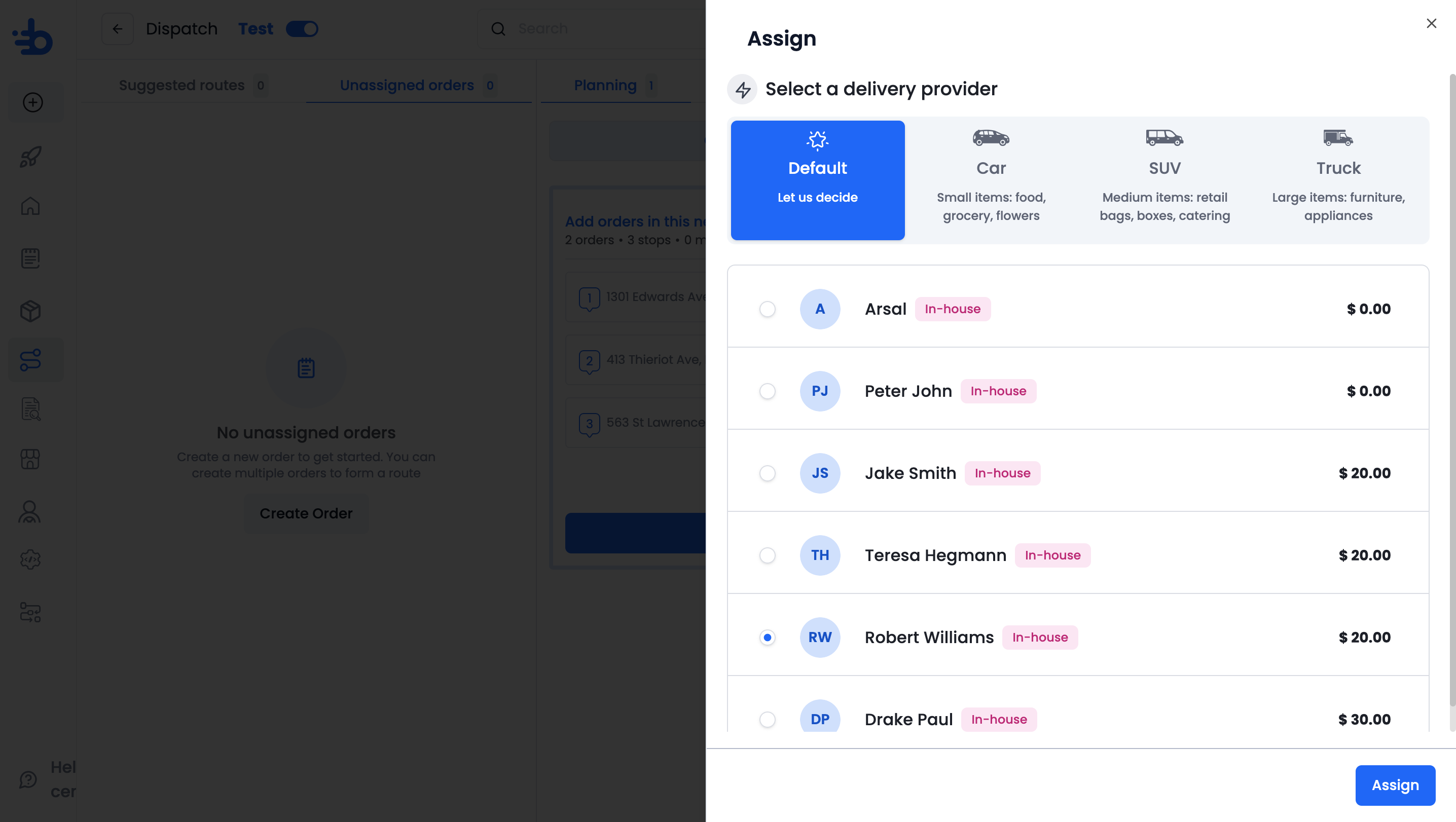Open the package box icon in sidebar

pos(30,311)
